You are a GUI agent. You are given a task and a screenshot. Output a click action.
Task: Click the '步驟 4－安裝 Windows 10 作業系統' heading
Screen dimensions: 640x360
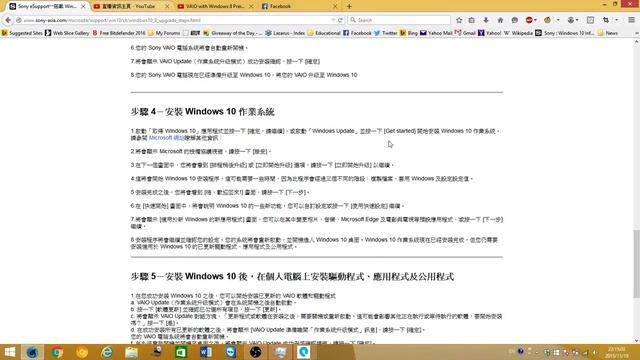[x=202, y=111]
